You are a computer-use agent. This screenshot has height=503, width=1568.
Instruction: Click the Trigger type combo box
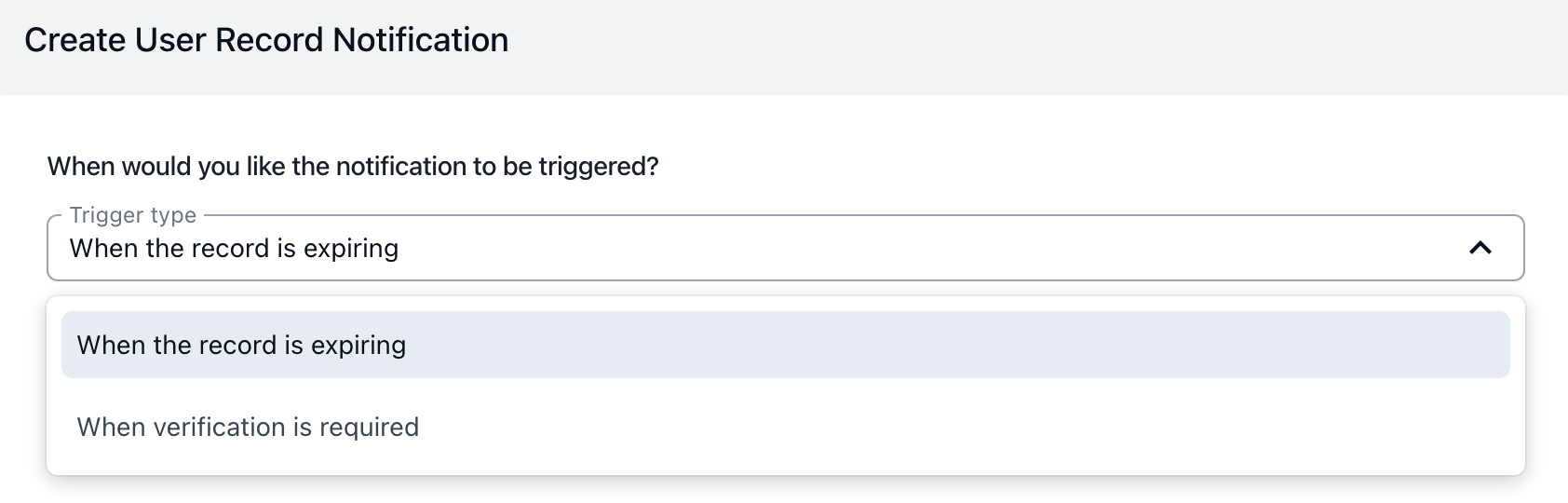(785, 248)
